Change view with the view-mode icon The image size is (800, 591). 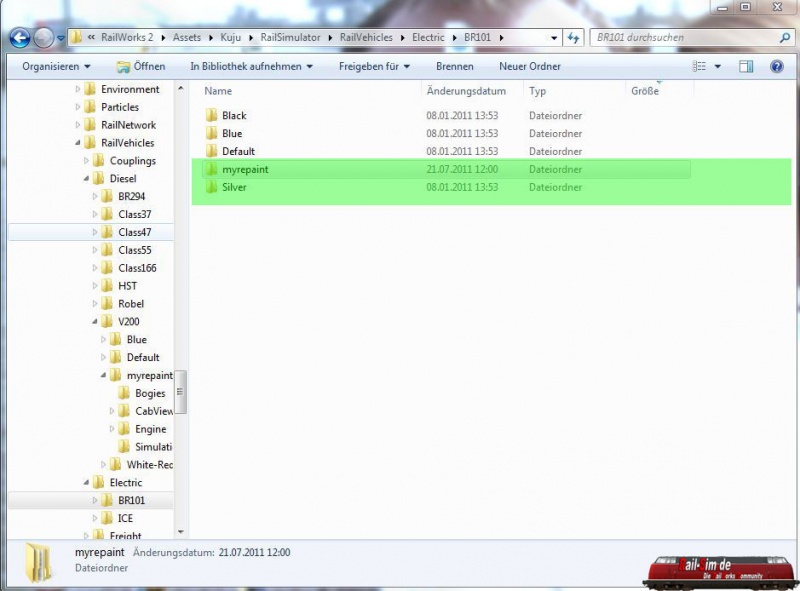pyautogui.click(x=699, y=66)
